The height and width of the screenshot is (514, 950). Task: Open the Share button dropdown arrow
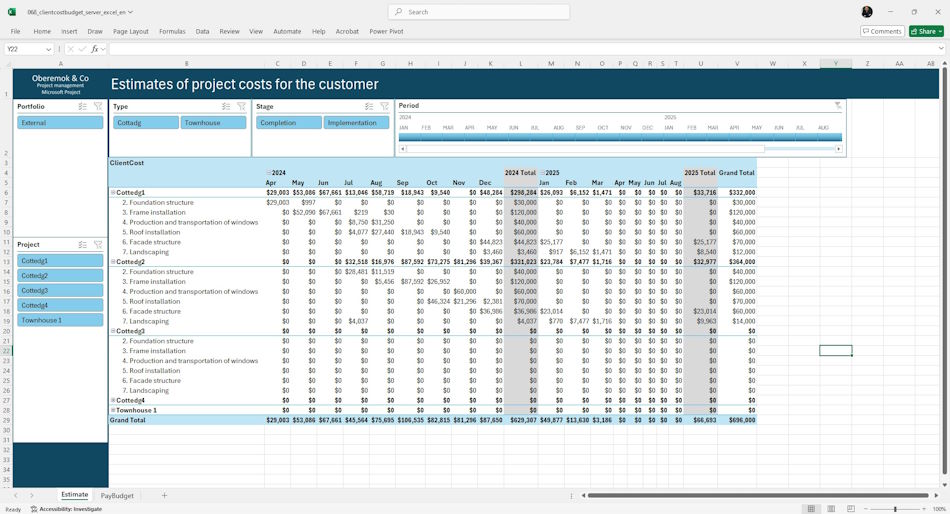pos(940,32)
